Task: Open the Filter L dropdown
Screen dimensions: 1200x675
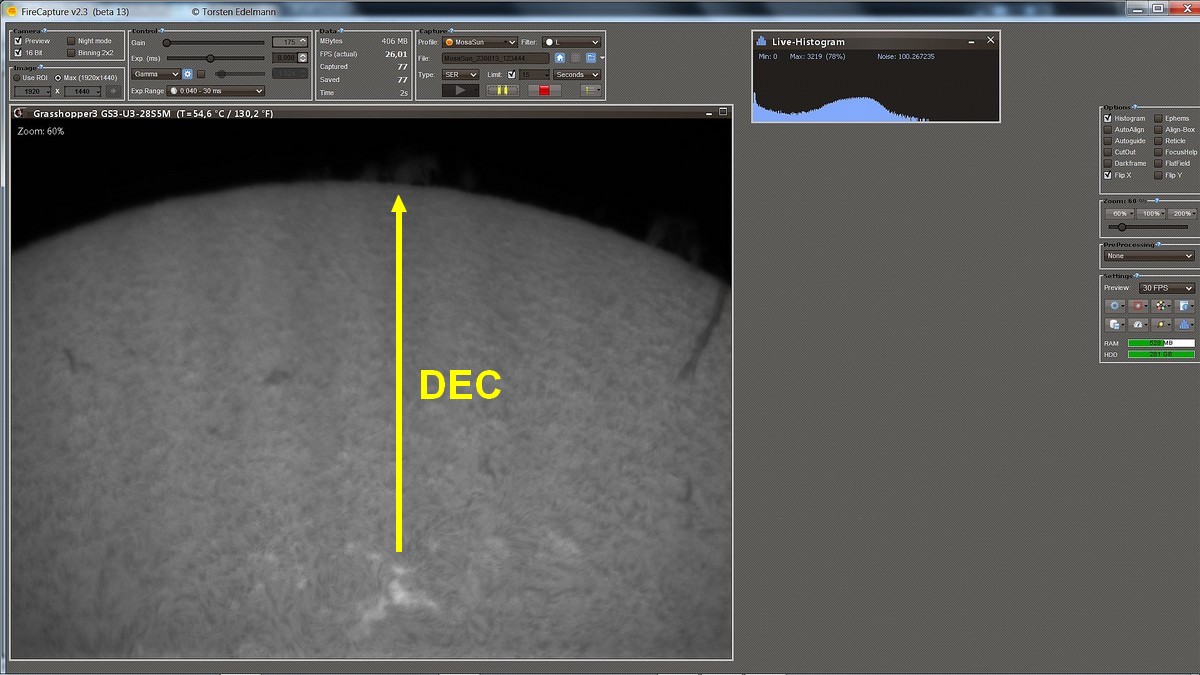Action: click(x=571, y=42)
